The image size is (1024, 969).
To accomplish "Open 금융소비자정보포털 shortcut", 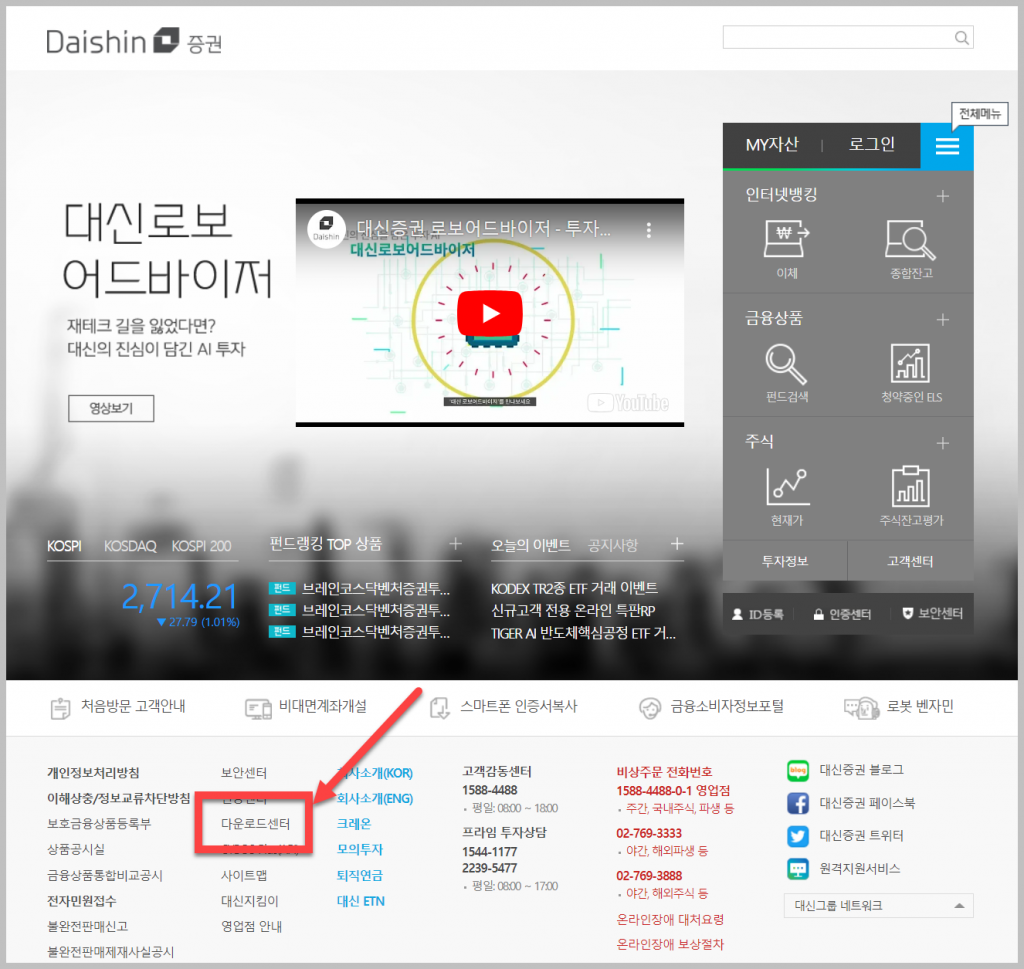I will [x=711, y=707].
